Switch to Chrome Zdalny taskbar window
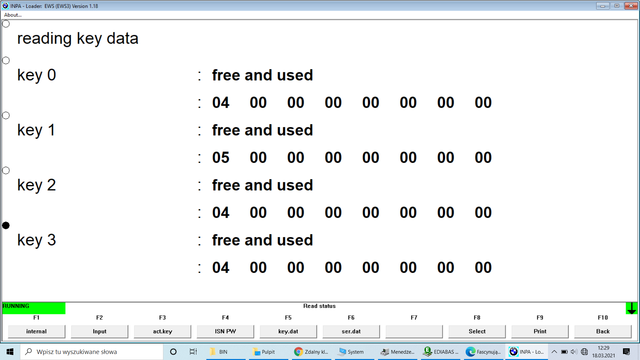 311,351
